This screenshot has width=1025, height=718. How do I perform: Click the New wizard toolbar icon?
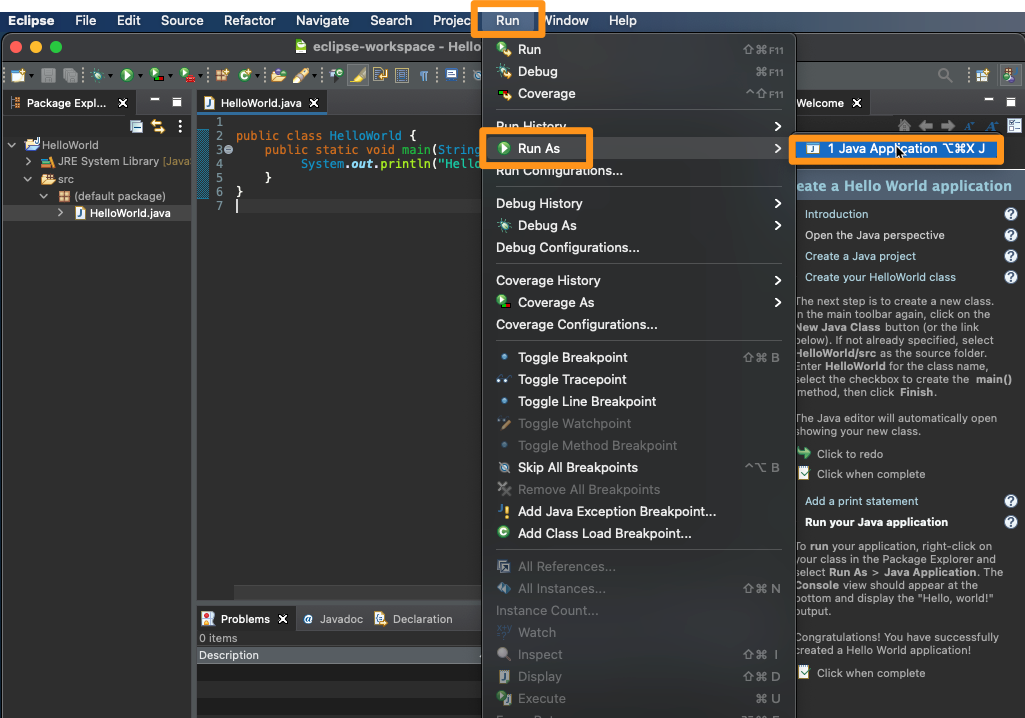pos(18,76)
